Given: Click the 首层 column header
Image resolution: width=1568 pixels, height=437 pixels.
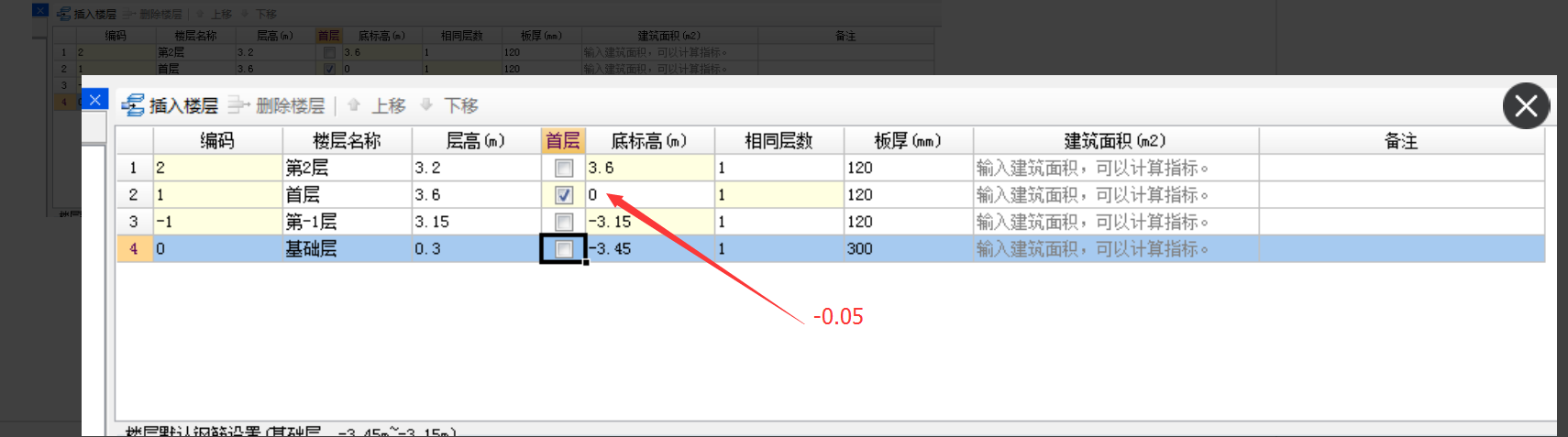Looking at the screenshot, I should pyautogui.click(x=563, y=141).
